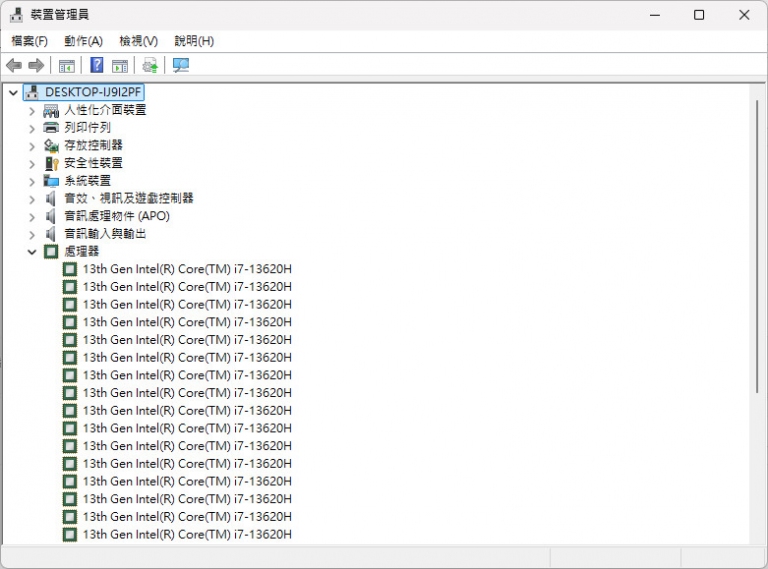Open help via the blue question mark icon
Screen dimensions: 768x569
[x=97, y=65]
